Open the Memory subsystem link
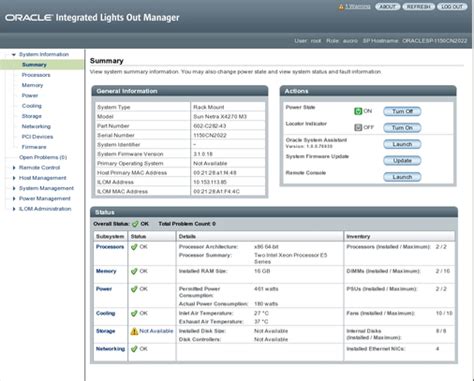The image size is (474, 381). [x=106, y=271]
